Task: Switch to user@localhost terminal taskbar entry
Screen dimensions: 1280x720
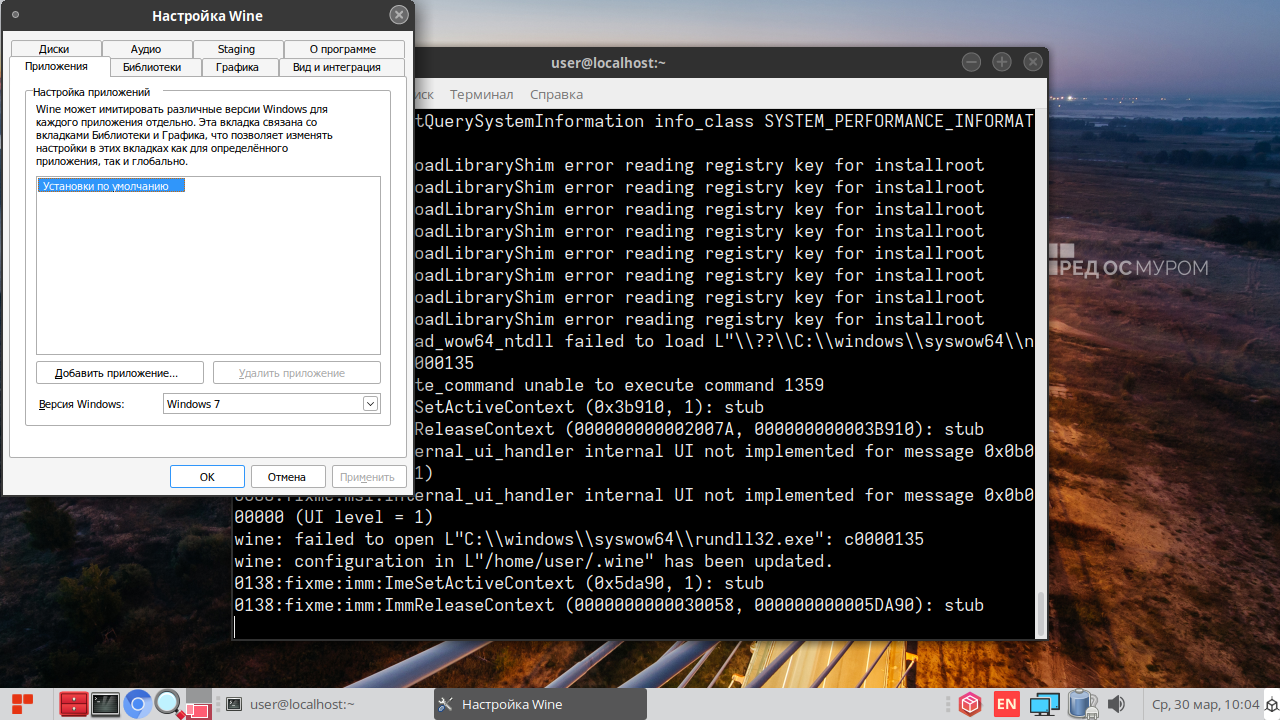Action: pos(325,704)
